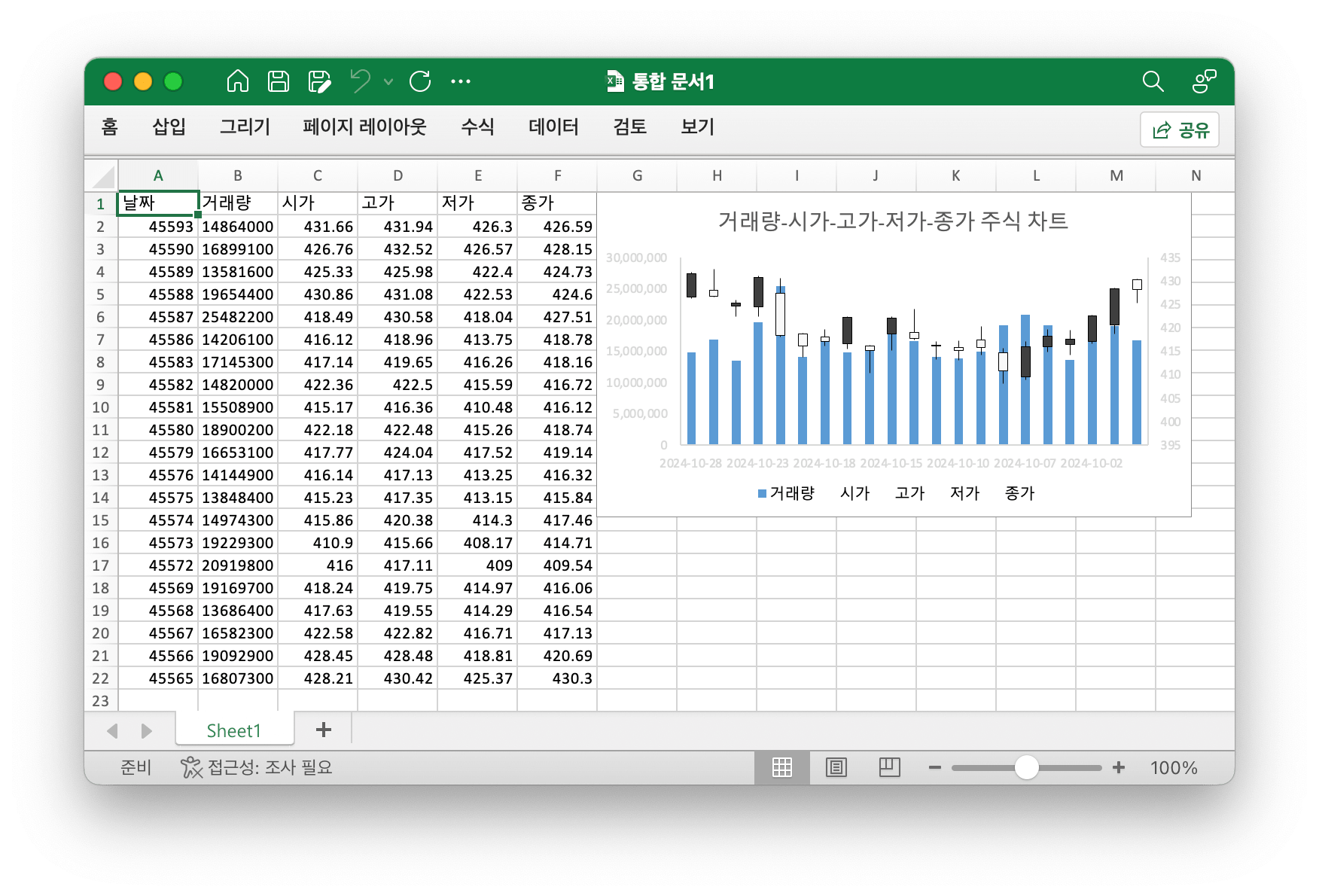1319x896 pixels.
Task: Switch to Page Layout view
Action: 836,767
